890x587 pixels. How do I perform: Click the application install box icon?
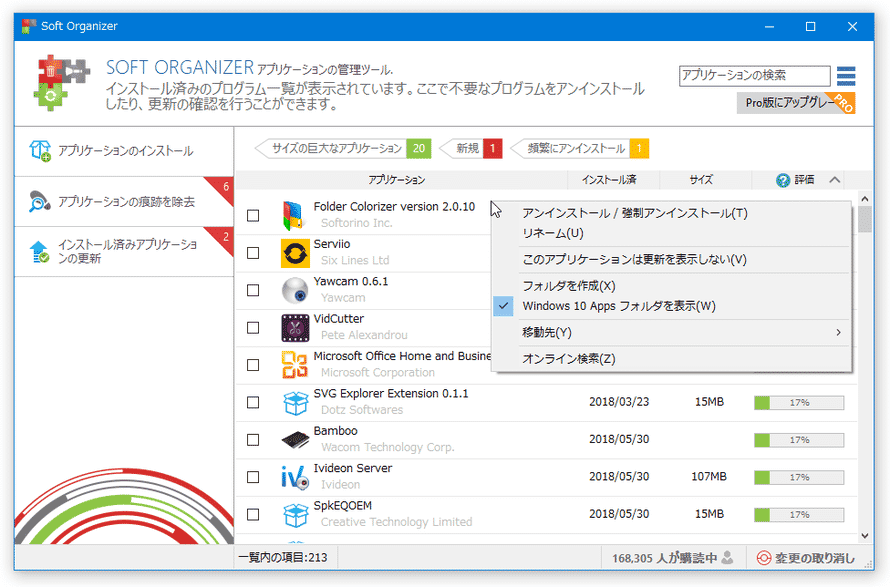pos(40,151)
